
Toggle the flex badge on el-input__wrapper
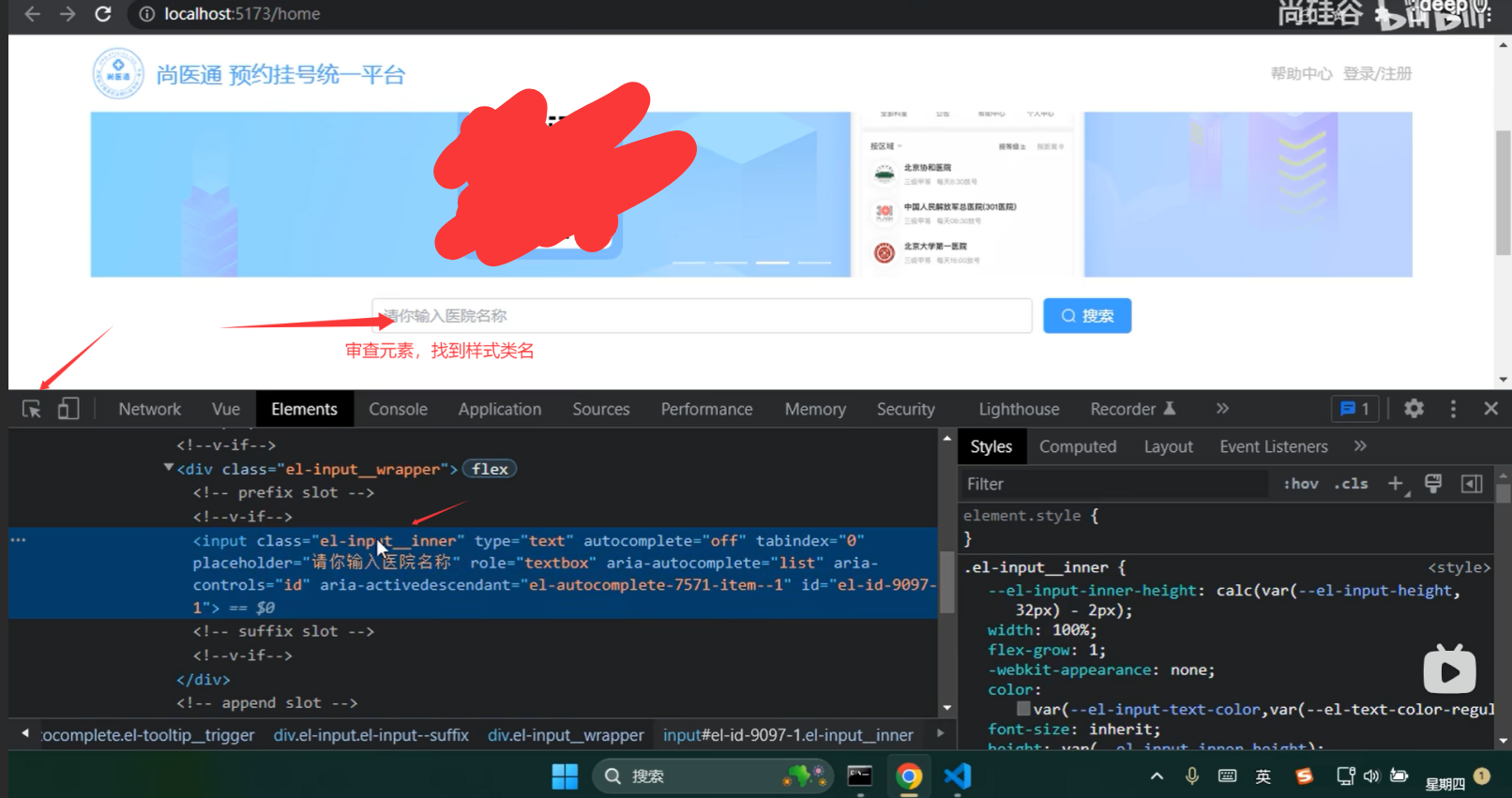coord(490,469)
